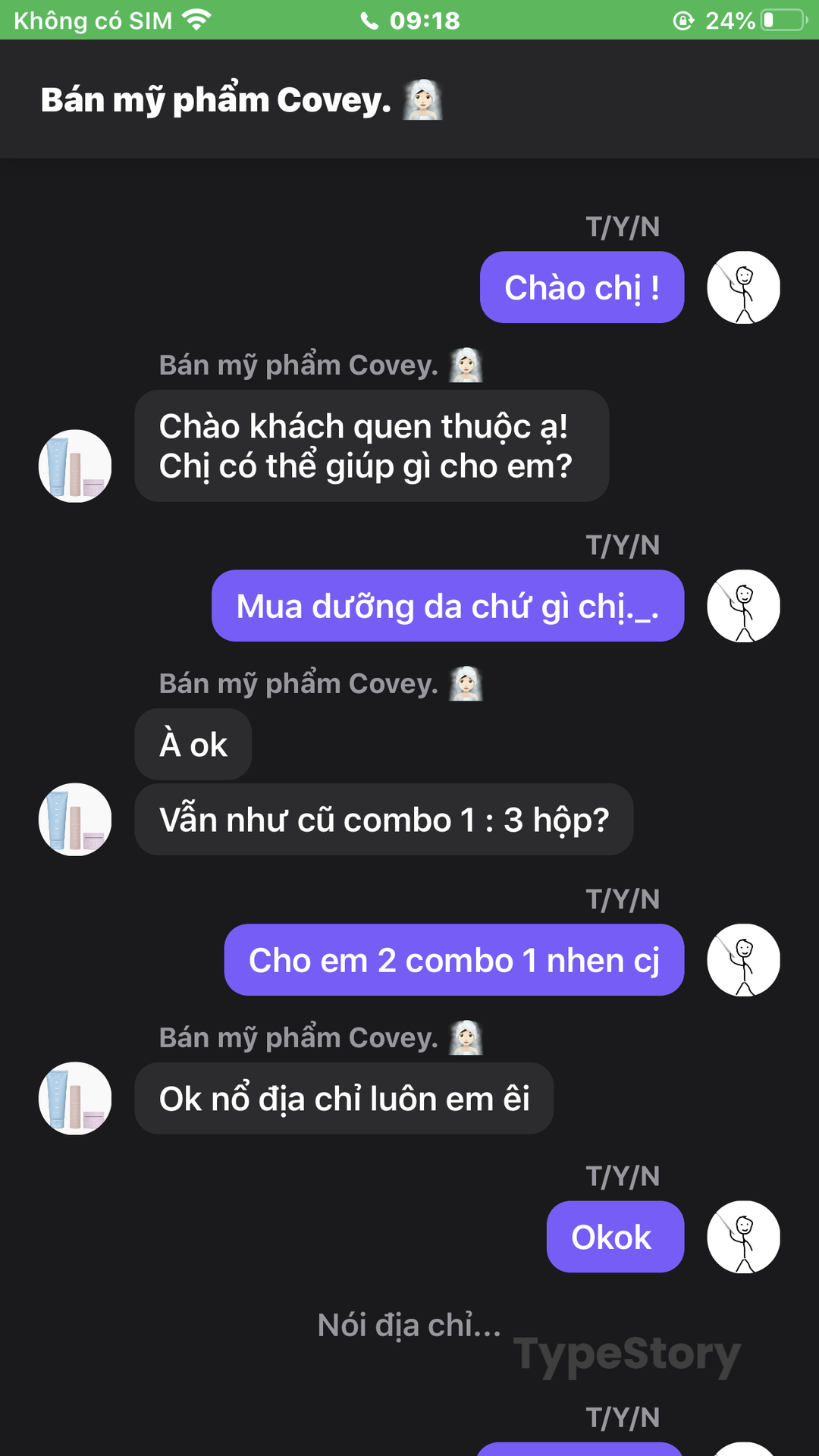Tap the stick-figure avatar beside "Chào chị !"
Screen dimensions: 819x1456
(x=743, y=287)
